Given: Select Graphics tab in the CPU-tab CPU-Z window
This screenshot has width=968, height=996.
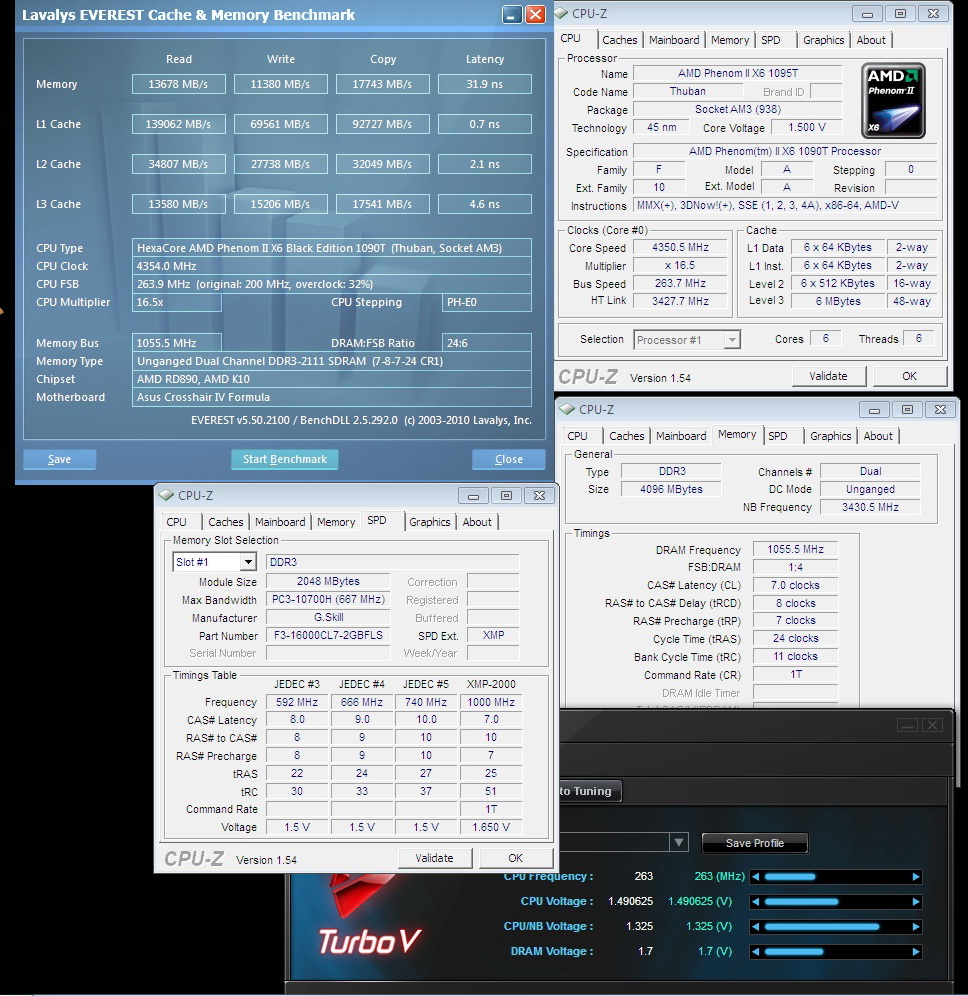Looking at the screenshot, I should (x=823, y=40).
